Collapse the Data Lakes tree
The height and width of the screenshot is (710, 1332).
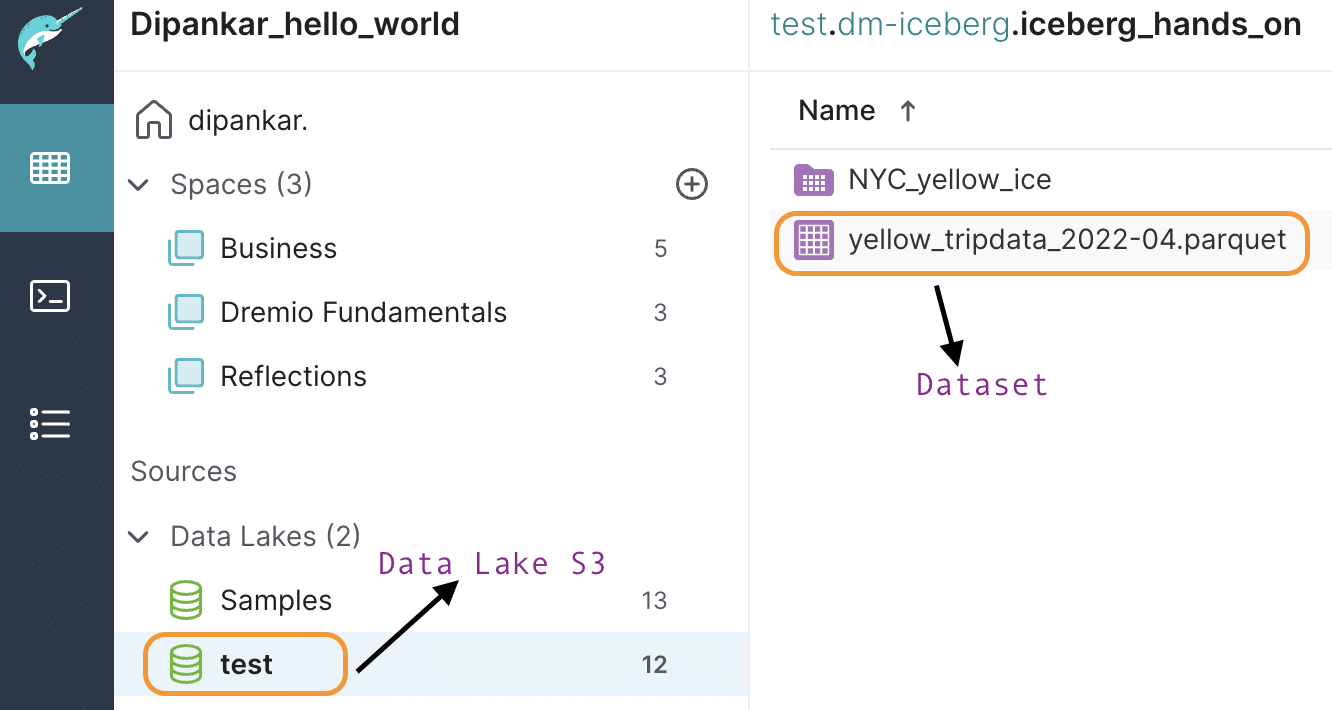[x=138, y=536]
